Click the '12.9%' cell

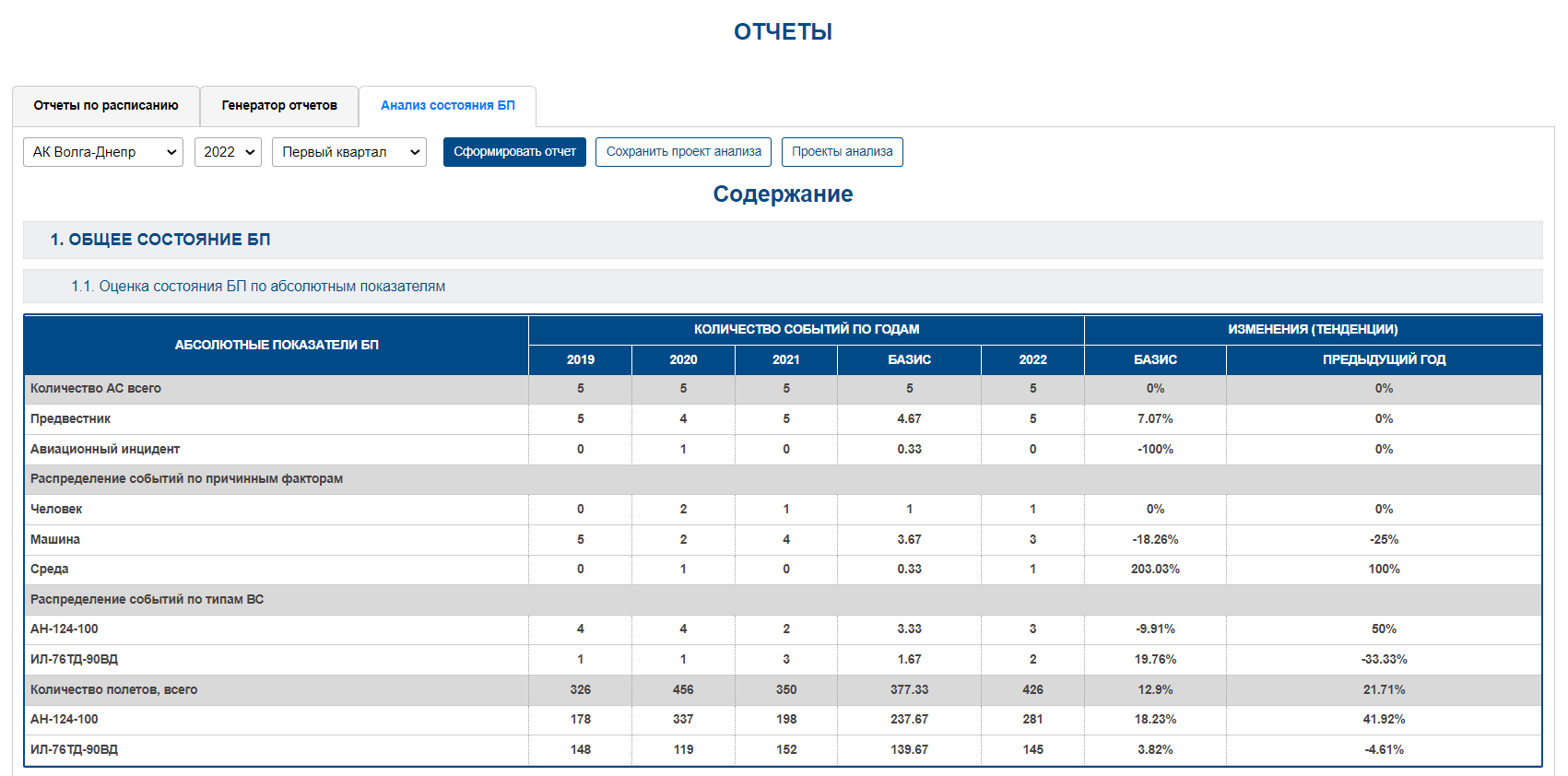click(x=1155, y=689)
